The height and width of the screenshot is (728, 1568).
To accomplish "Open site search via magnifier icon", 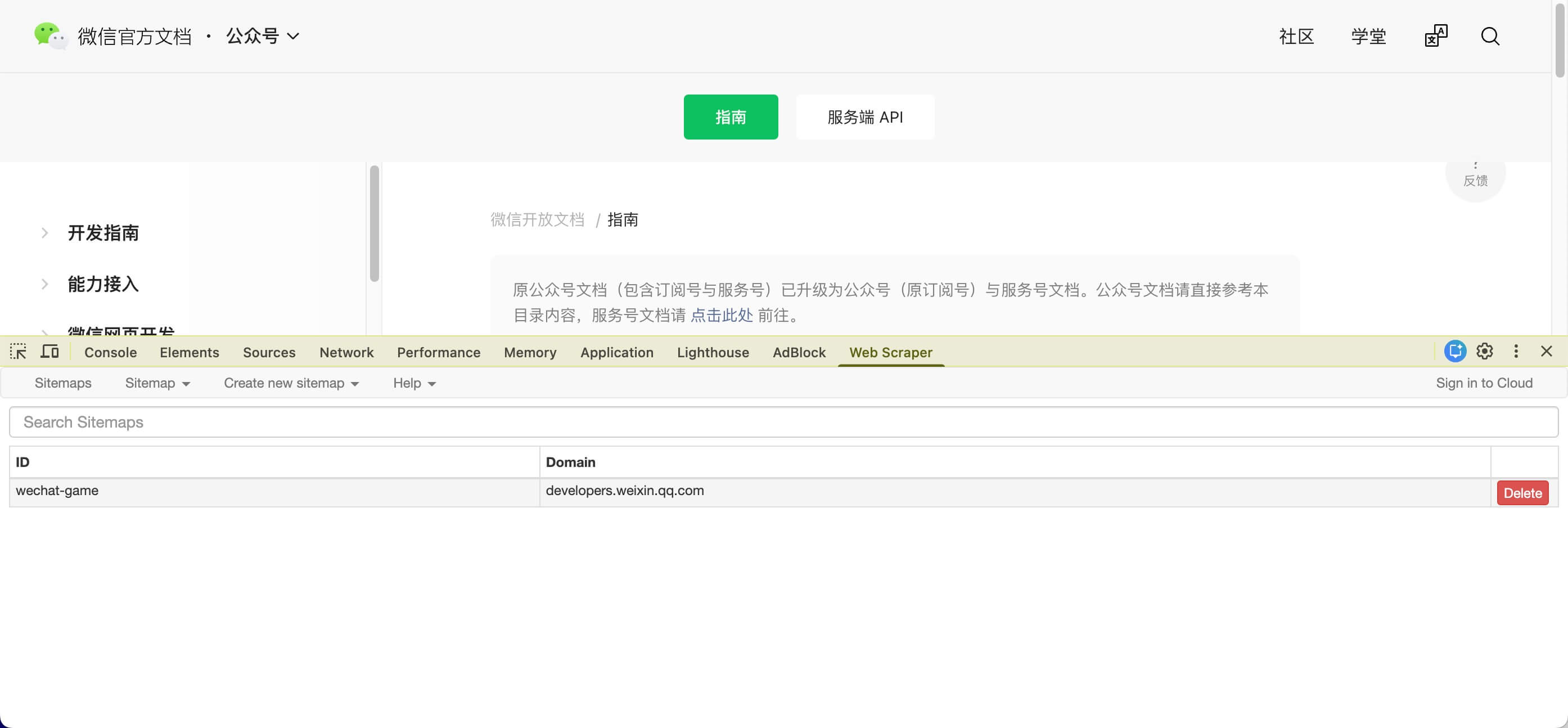I will [x=1489, y=37].
